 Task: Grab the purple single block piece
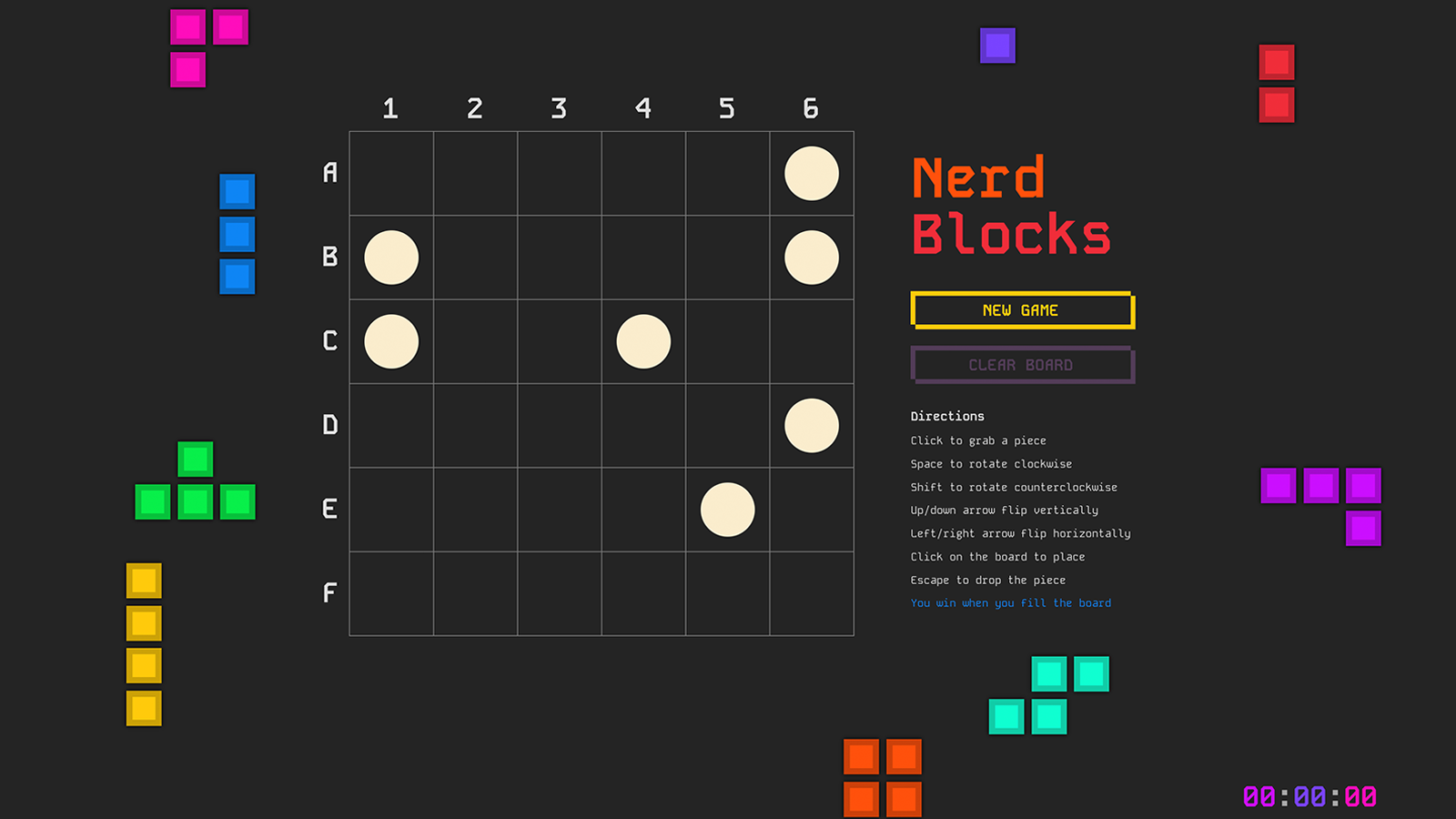997,45
